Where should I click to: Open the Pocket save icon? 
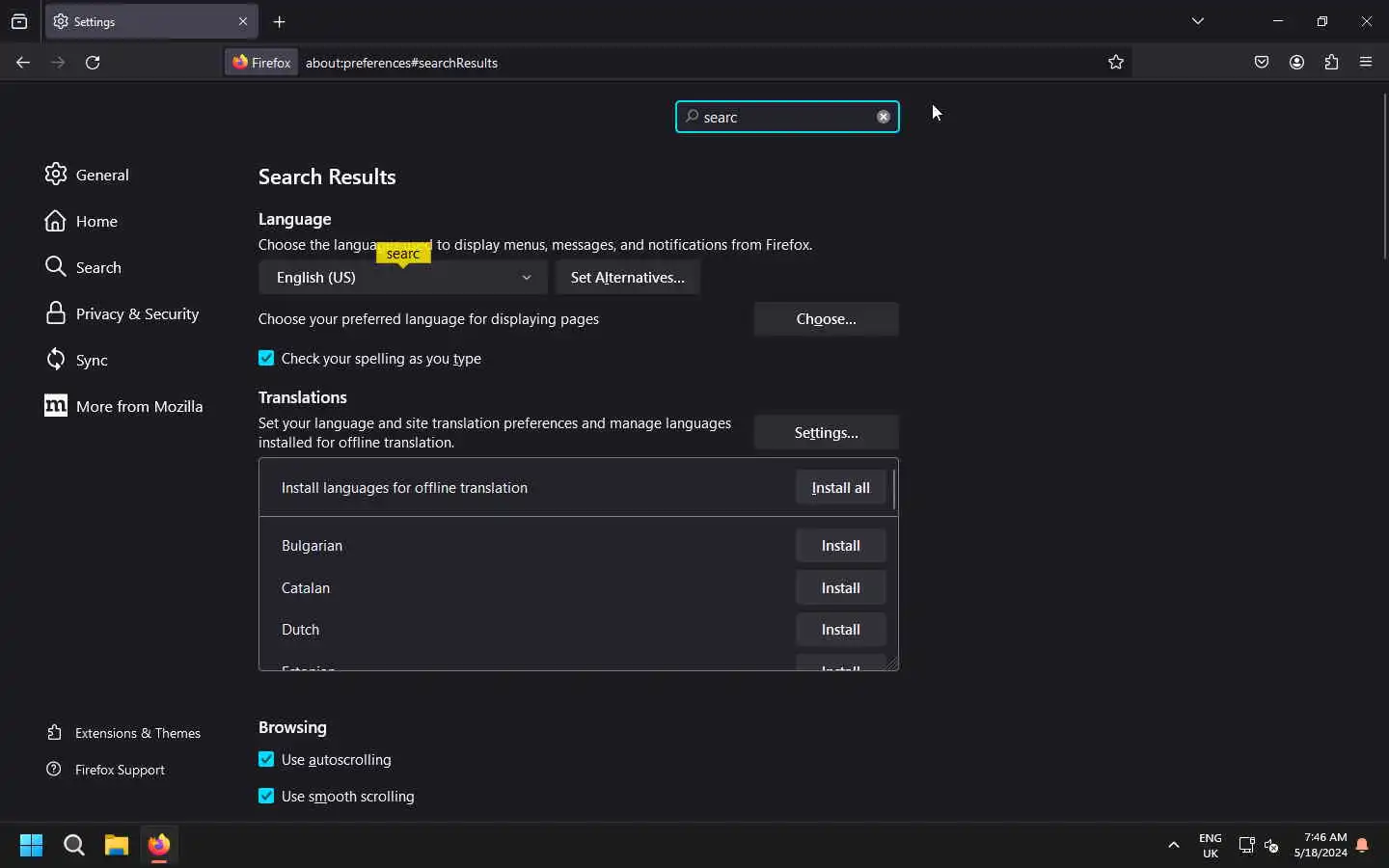1262,63
